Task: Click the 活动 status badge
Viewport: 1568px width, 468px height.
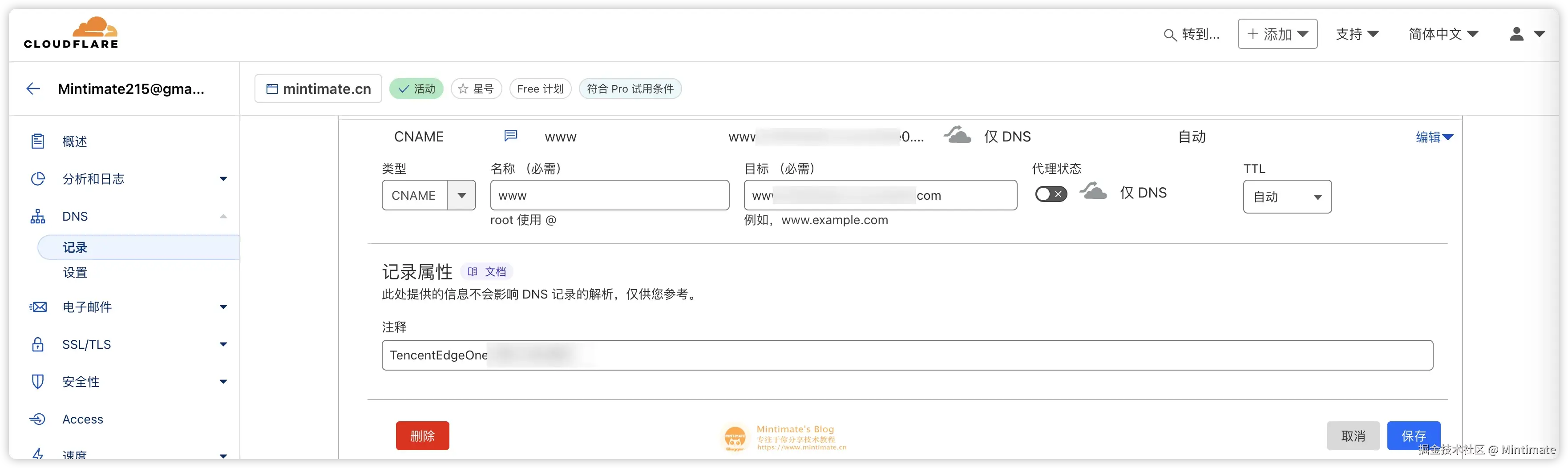Action: [416, 89]
